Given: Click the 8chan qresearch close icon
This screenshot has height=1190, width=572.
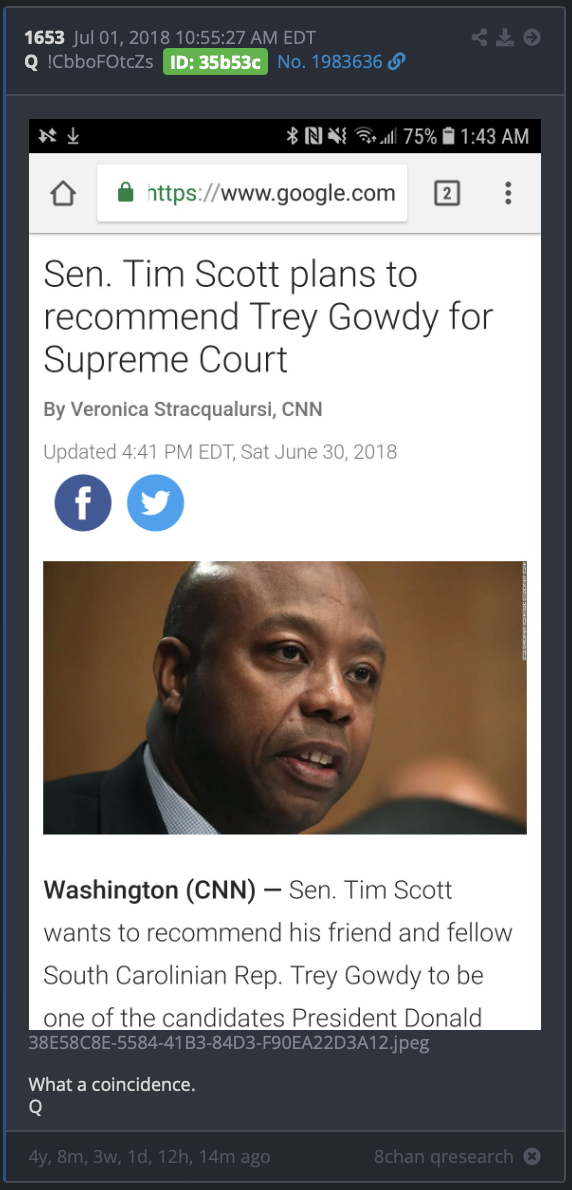Looking at the screenshot, I should [x=533, y=1157].
